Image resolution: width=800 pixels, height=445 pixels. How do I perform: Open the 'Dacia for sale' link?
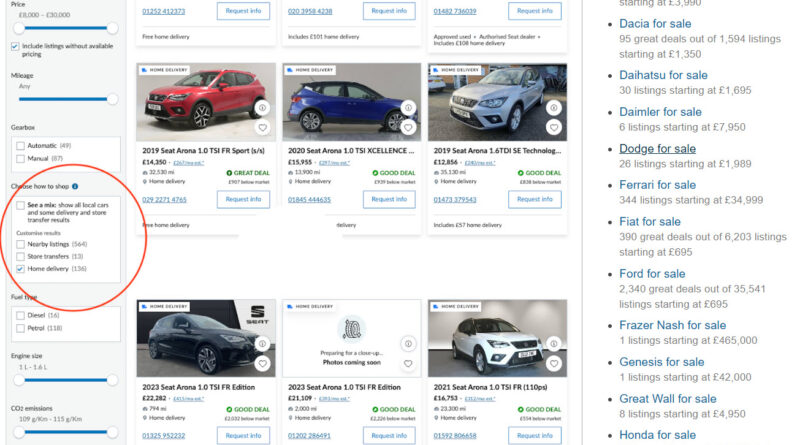[x=655, y=23]
